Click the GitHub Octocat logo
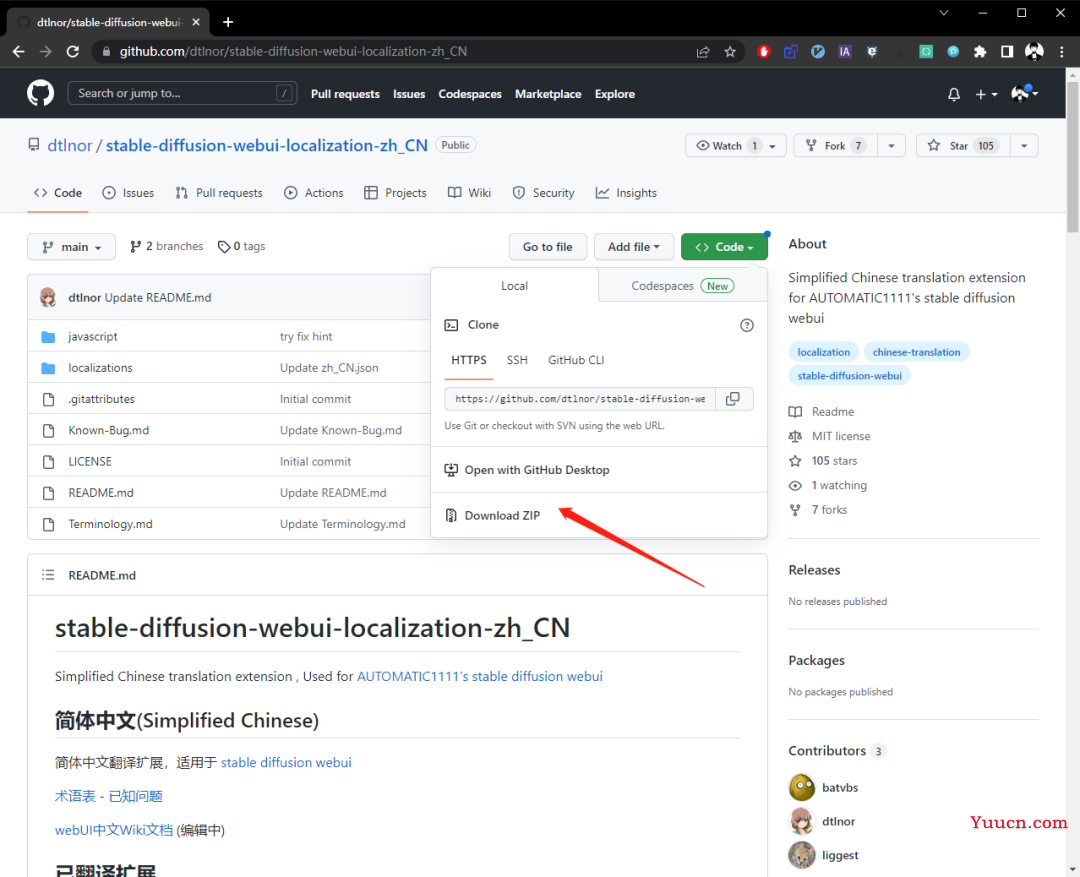Image resolution: width=1080 pixels, height=877 pixels. point(41,93)
